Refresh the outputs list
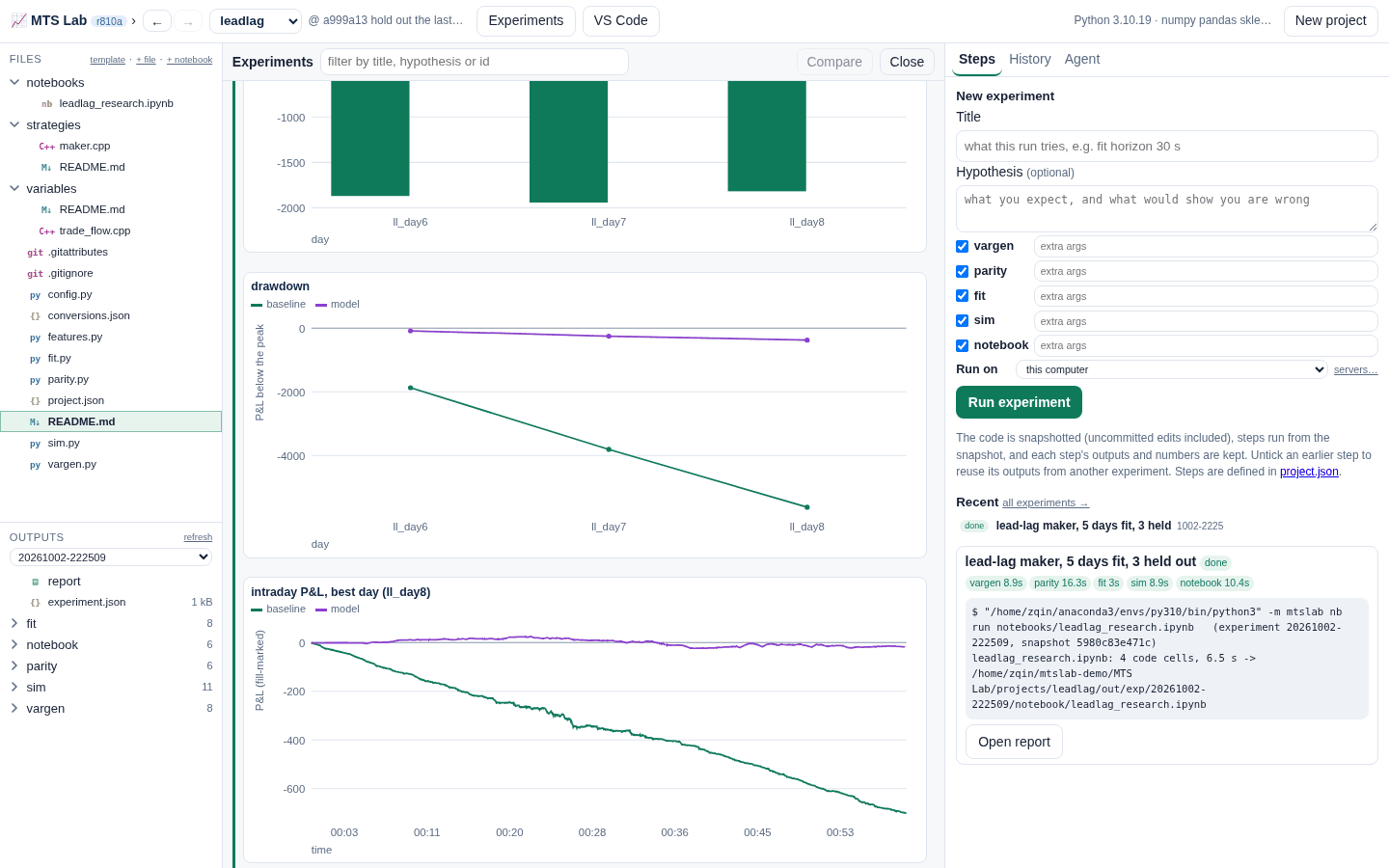Screen dimensions: 1389x868 click(198, 537)
